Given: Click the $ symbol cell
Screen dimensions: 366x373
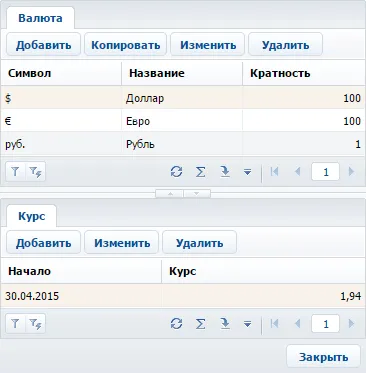Looking at the screenshot, I should click(61, 98).
